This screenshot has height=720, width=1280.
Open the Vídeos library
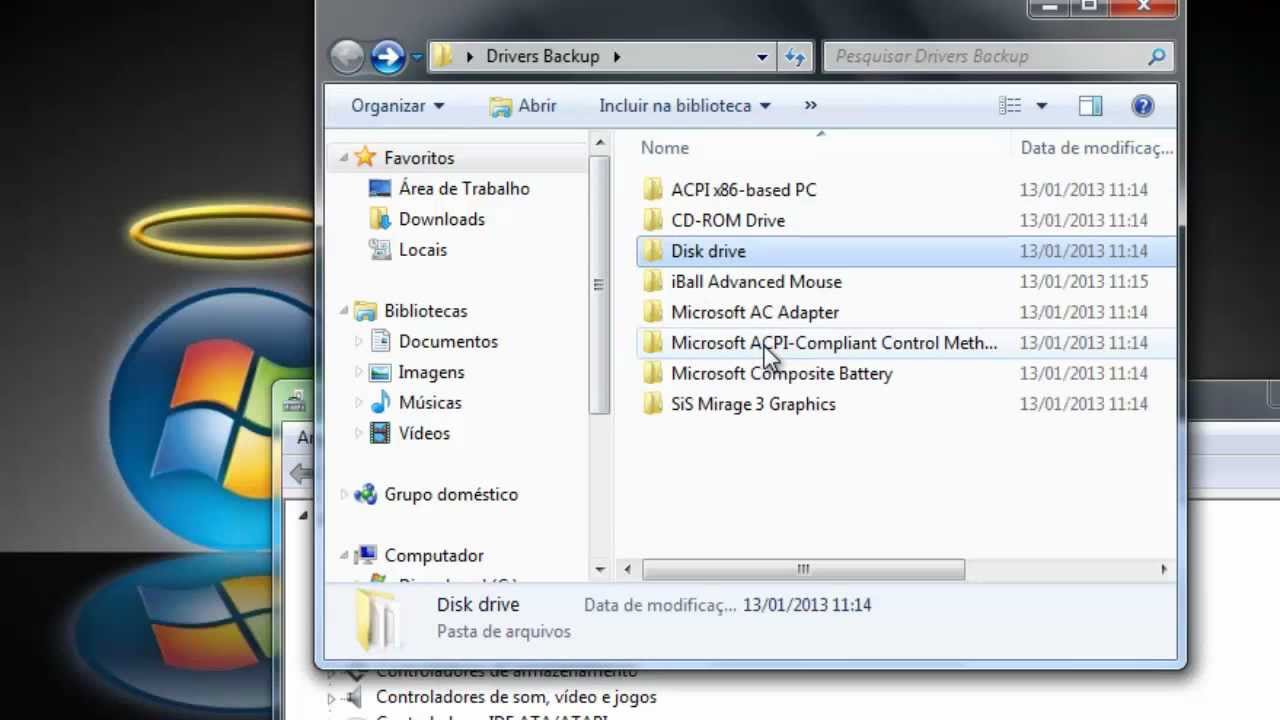[424, 433]
